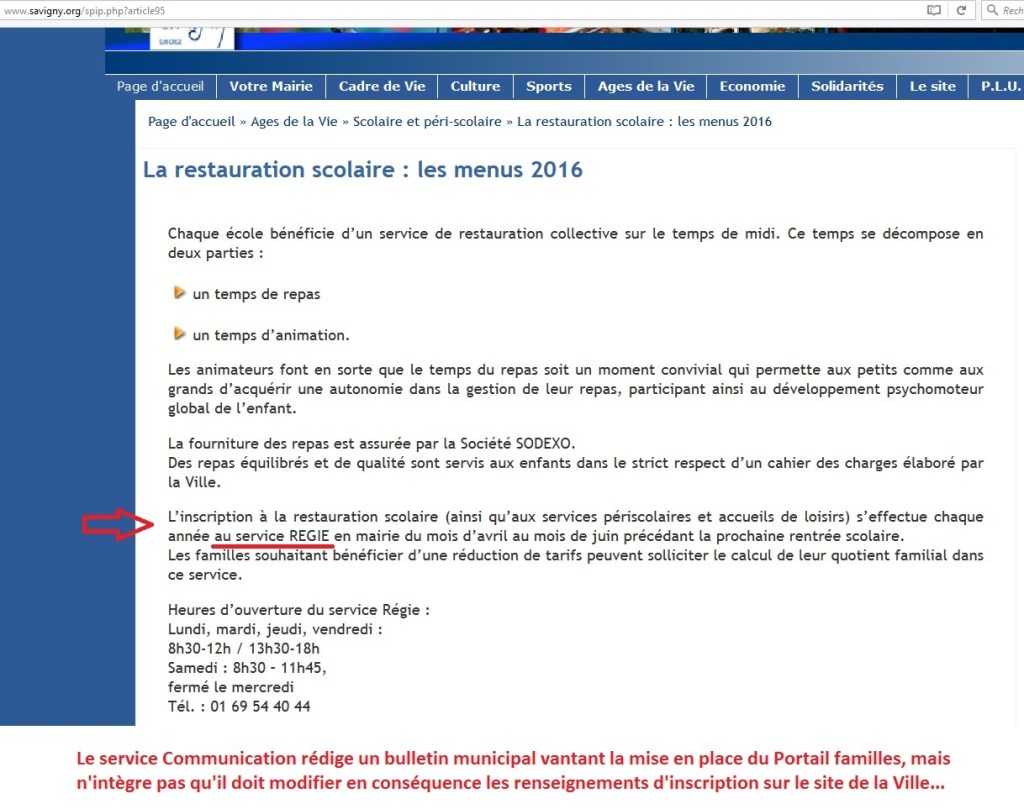Screen dimensions: 1024x809
Task: Follow the breadcrumb link Scolaire et péri-scolaire
Action: 427,121
